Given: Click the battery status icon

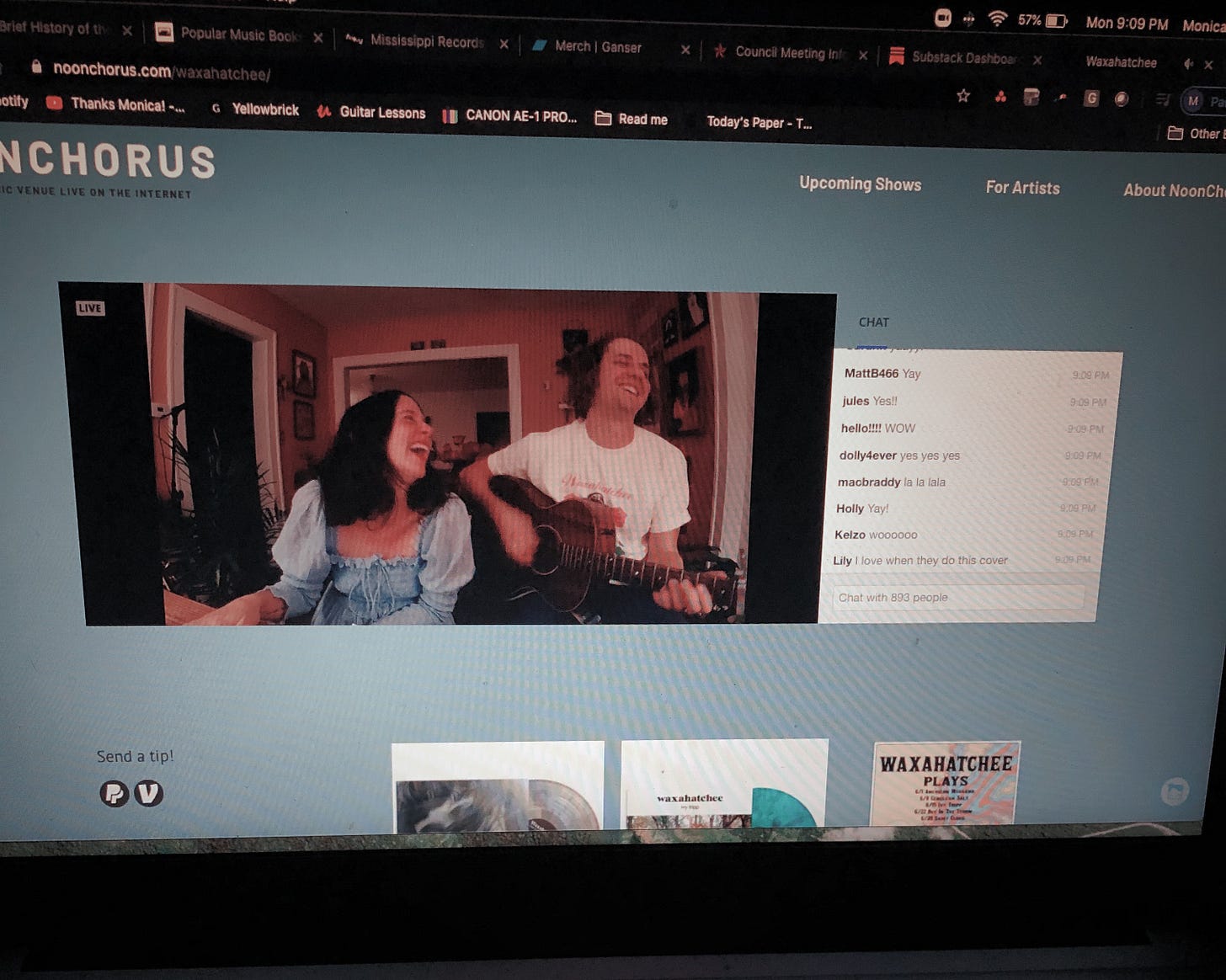Looking at the screenshot, I should click(x=1056, y=21).
